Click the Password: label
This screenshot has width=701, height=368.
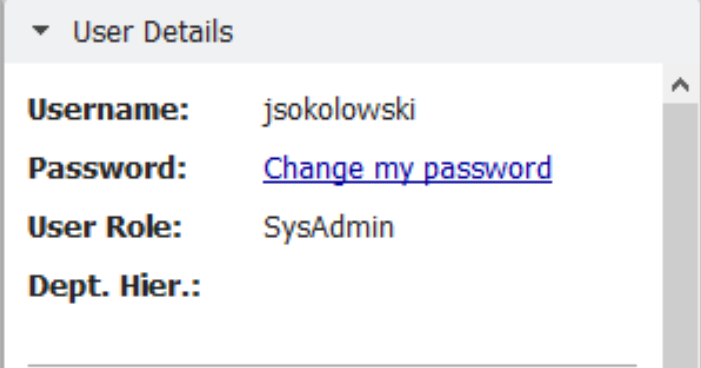[107, 169]
